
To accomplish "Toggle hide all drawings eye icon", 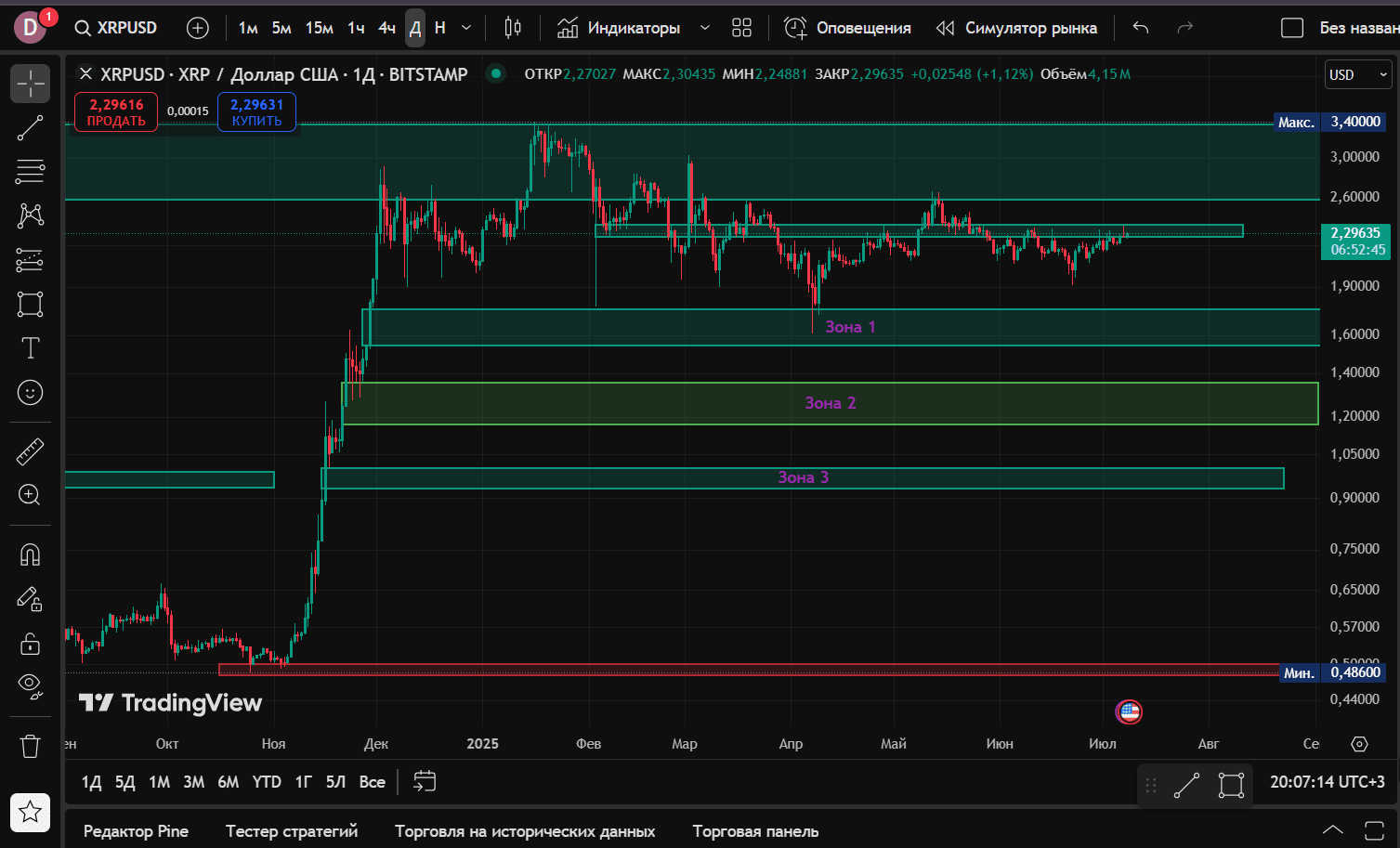I will click(x=30, y=686).
